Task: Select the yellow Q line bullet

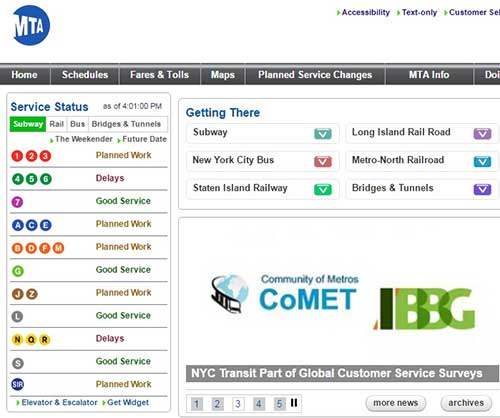Action: [31, 340]
